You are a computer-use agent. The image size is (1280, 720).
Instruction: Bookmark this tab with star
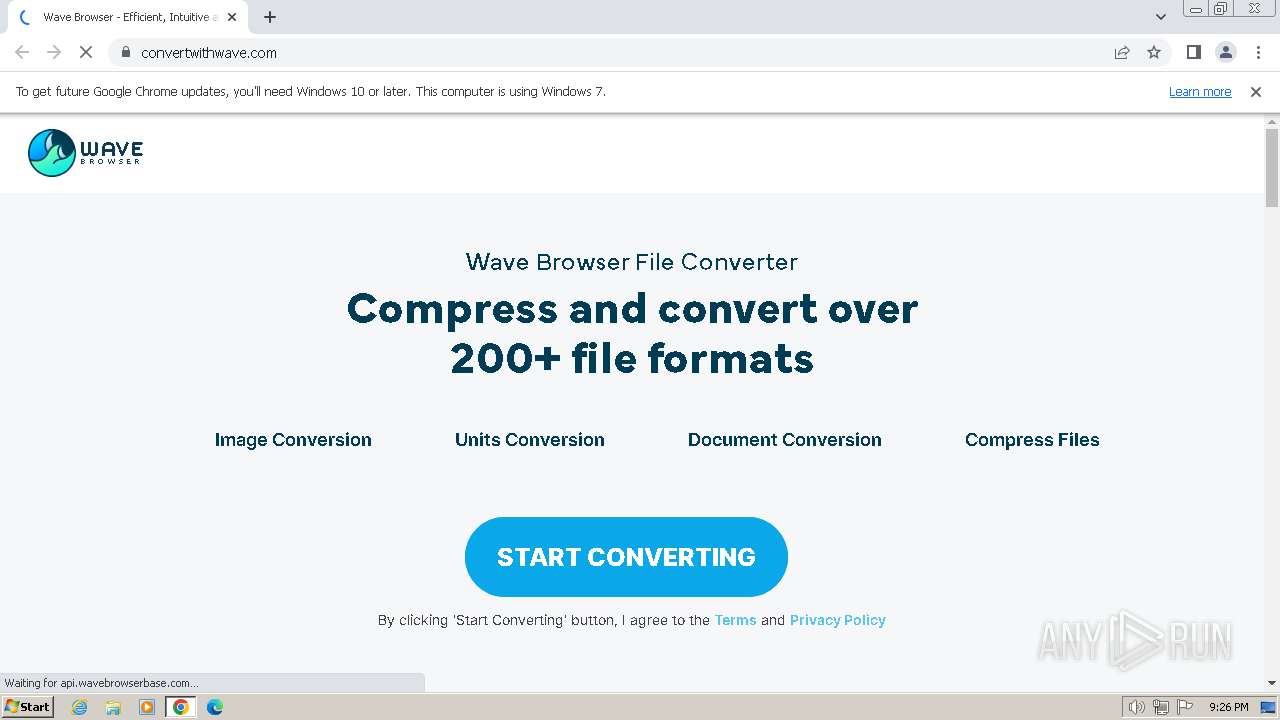pos(1154,52)
